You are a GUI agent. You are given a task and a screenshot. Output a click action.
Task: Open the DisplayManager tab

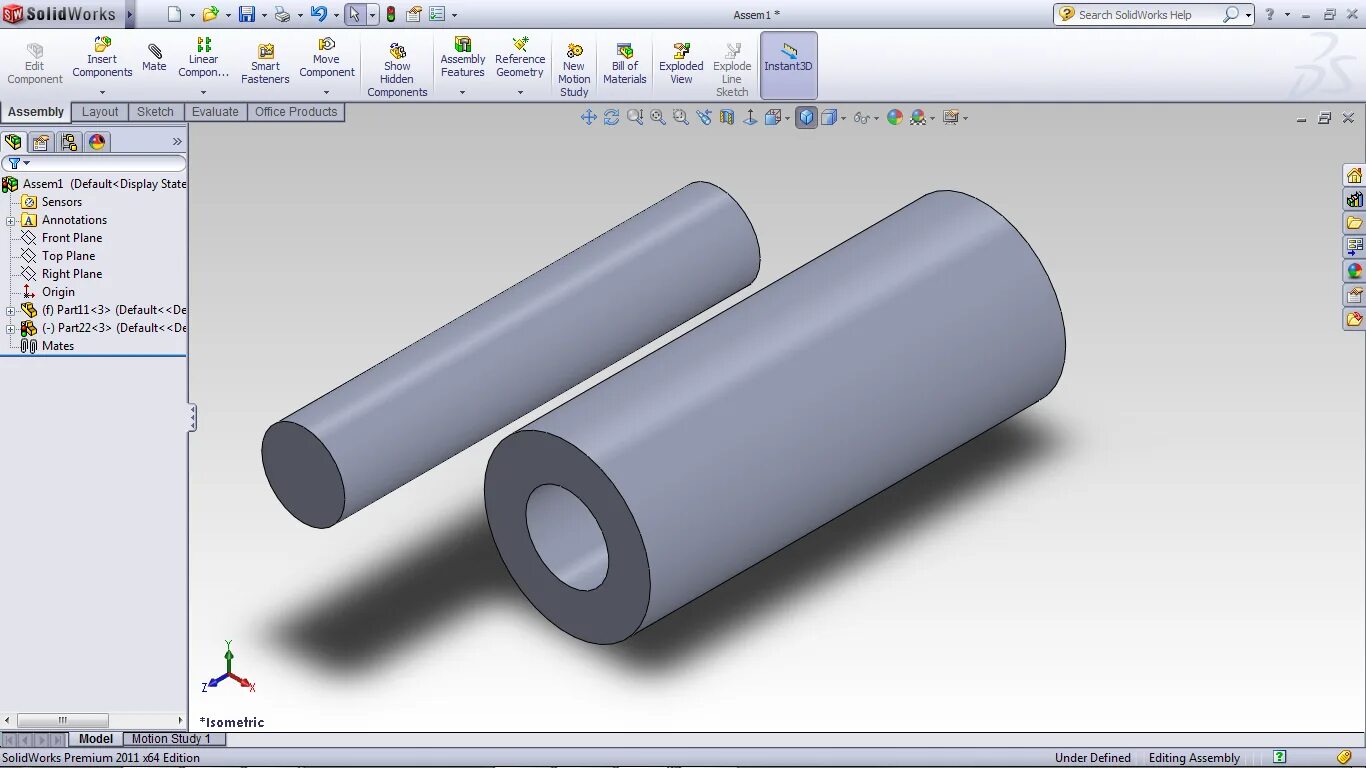[97, 142]
